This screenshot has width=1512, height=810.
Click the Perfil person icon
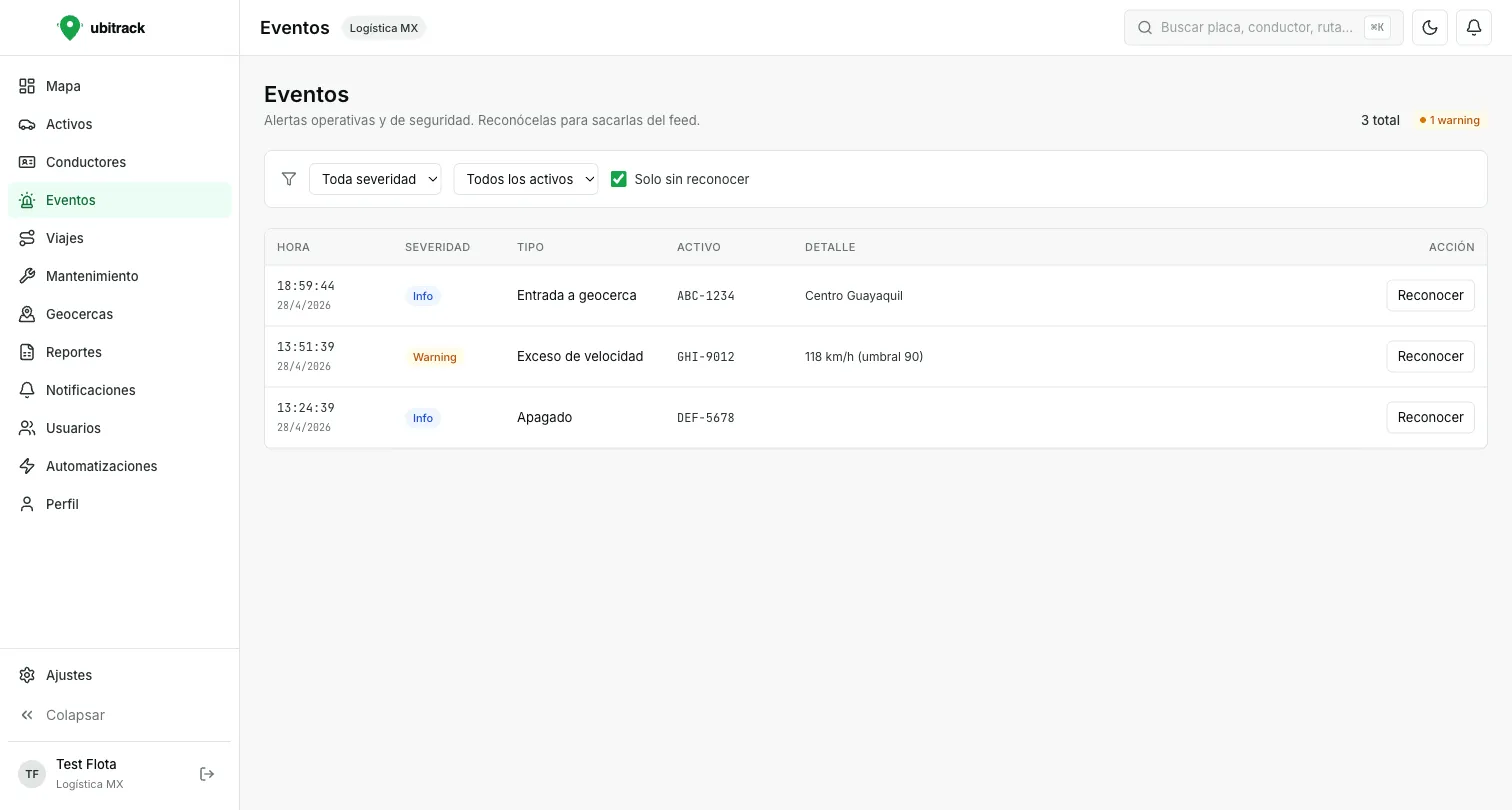(x=27, y=504)
